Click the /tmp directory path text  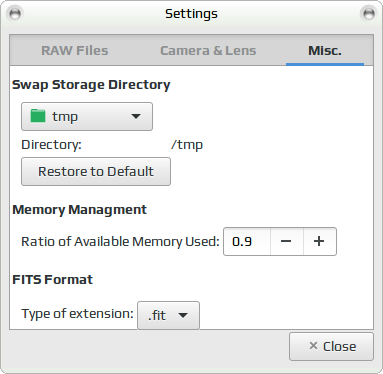[x=187, y=145]
